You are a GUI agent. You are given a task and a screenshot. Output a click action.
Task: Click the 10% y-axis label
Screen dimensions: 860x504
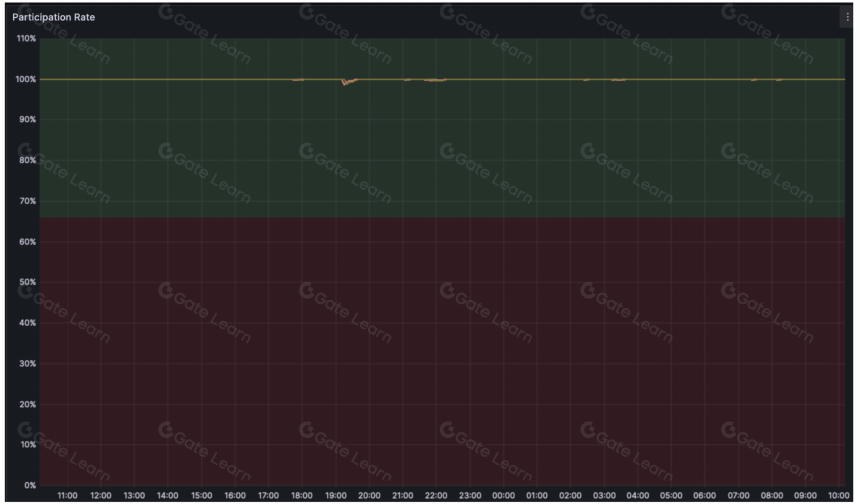coord(28,444)
